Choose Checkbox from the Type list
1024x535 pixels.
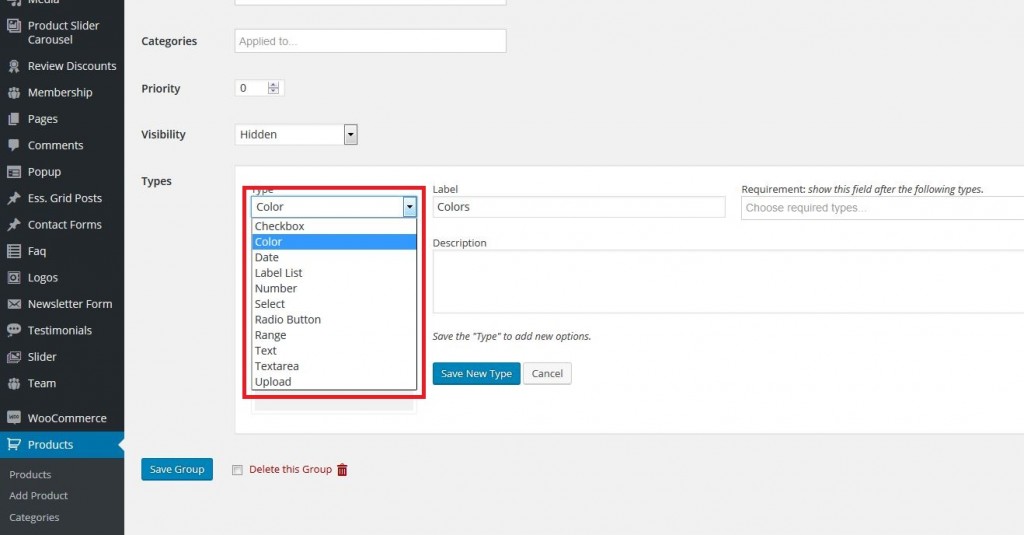point(334,226)
